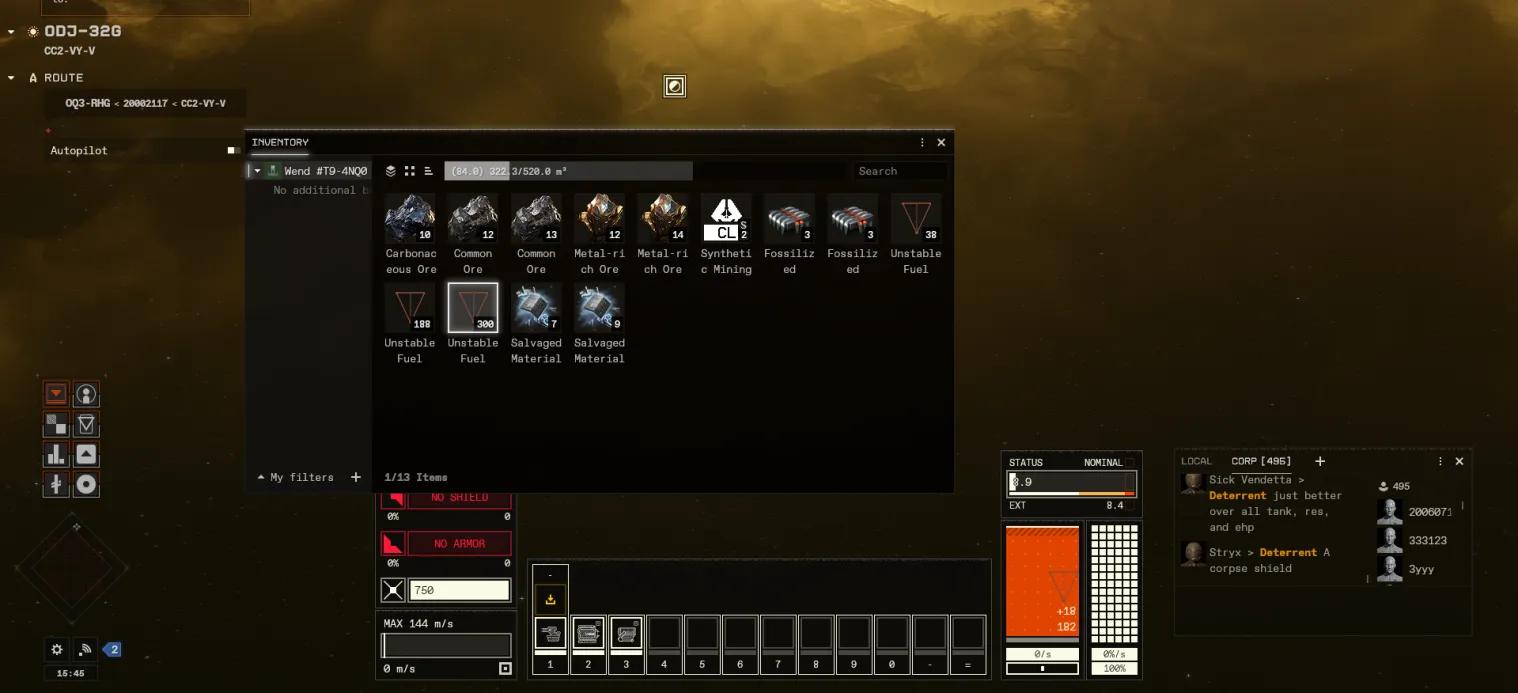Switch to the CORP chat tab
Screen dimensions: 1518x693
[1260, 461]
